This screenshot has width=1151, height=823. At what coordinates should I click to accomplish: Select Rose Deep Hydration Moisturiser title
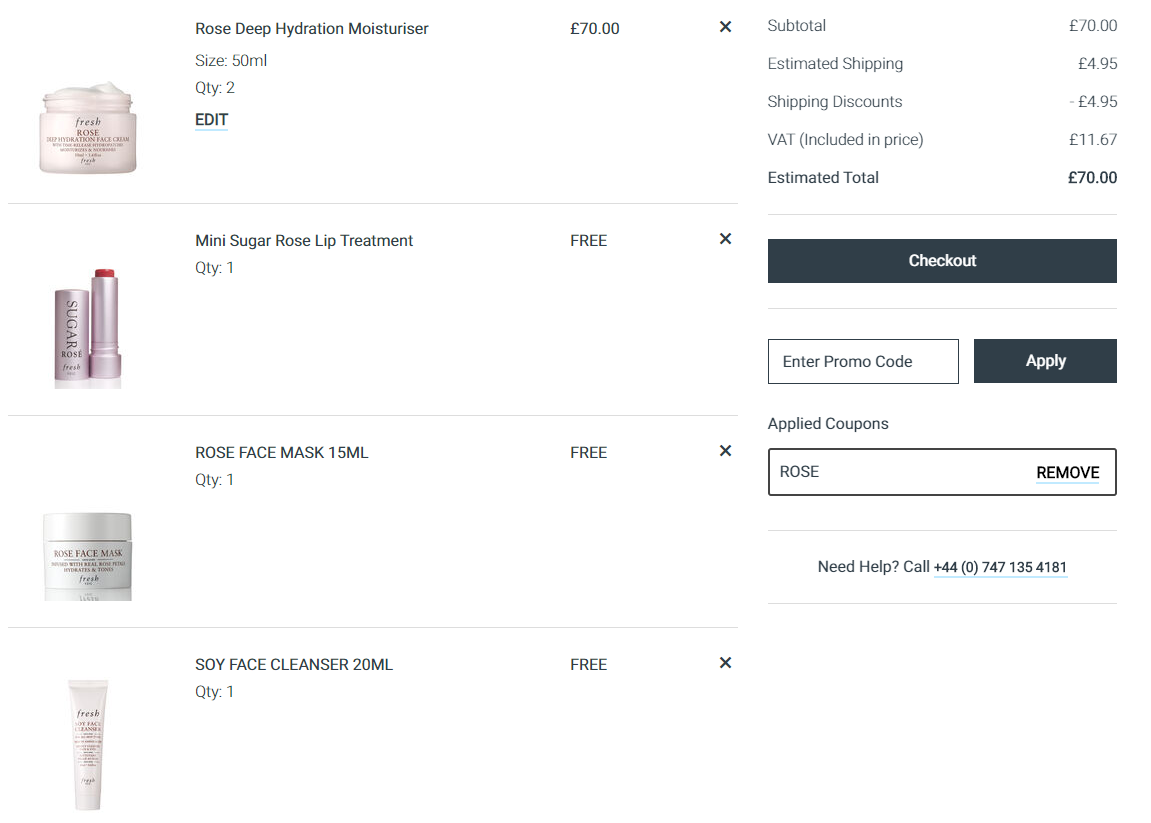click(x=311, y=29)
